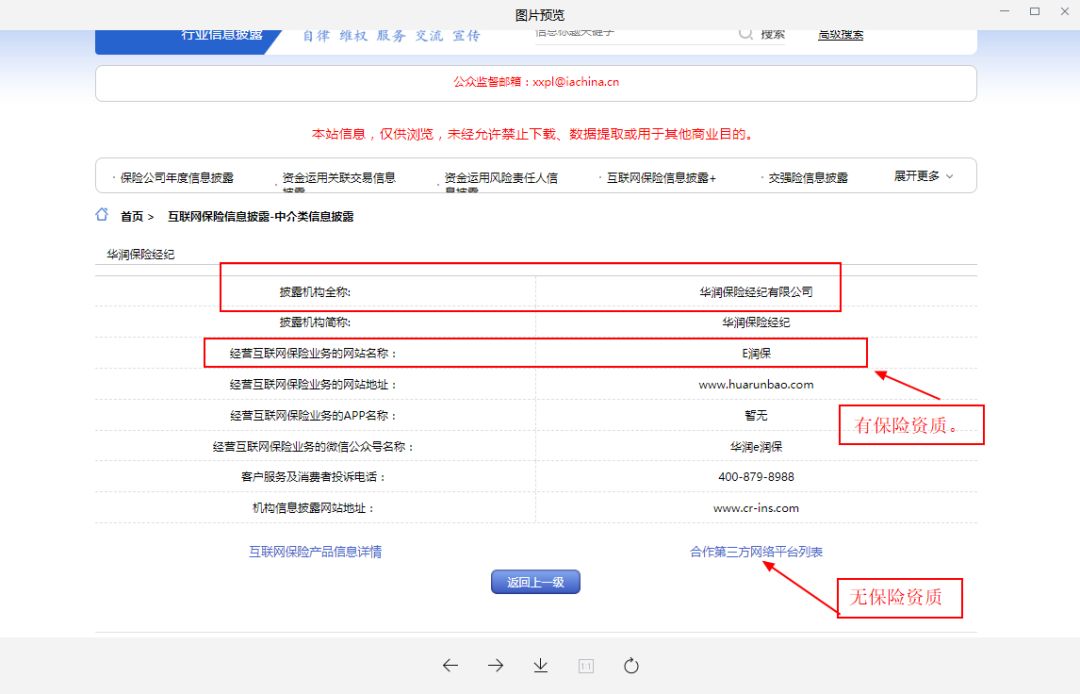Click the 经营互联网保险业务的APP名称 label
The height and width of the screenshot is (694, 1080).
point(313,416)
